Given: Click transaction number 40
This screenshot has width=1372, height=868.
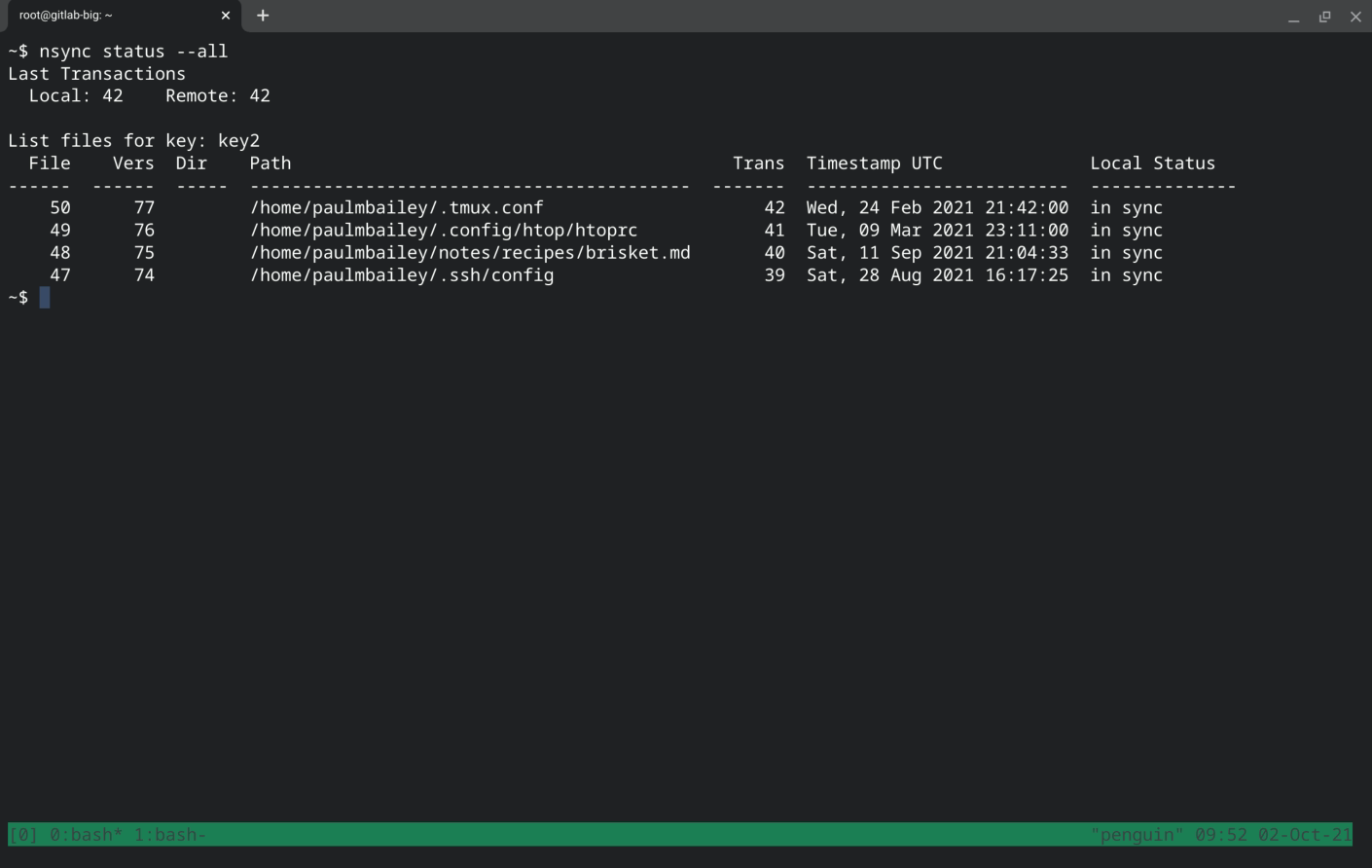Looking at the screenshot, I should (x=775, y=253).
